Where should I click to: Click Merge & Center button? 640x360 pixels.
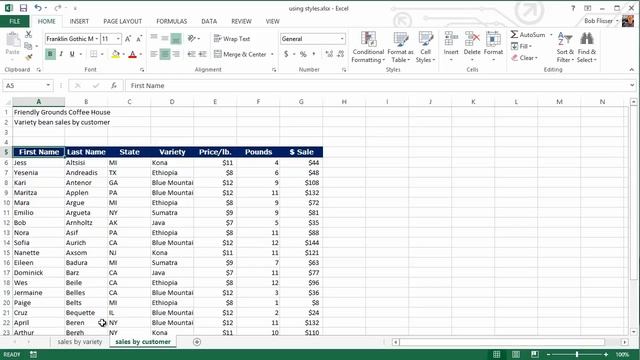[x=240, y=54]
